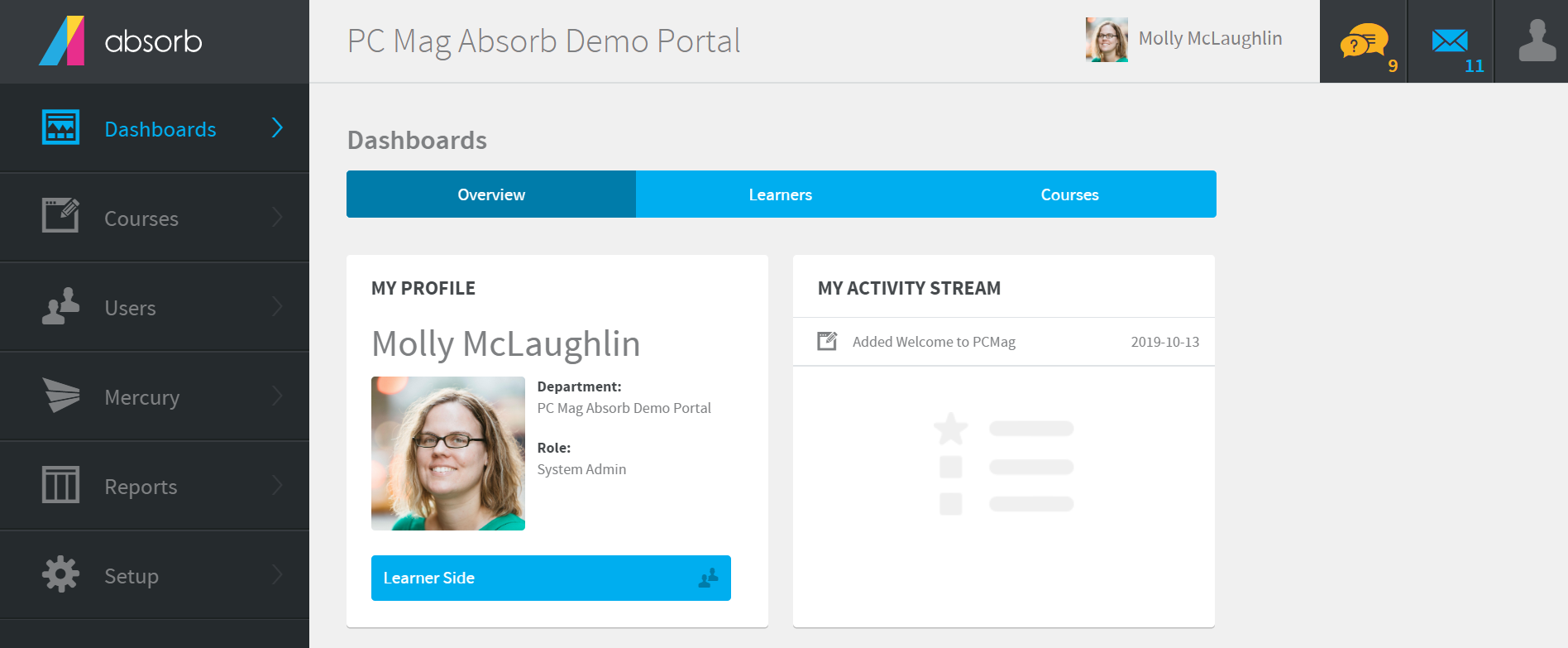This screenshot has width=1568, height=648.
Task: Click the large profile photo
Action: 448,454
